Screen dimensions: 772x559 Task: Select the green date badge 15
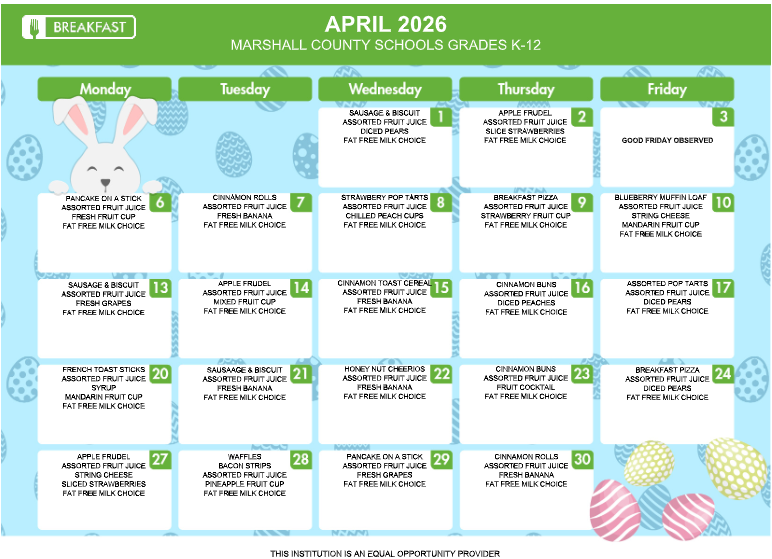coord(440,288)
